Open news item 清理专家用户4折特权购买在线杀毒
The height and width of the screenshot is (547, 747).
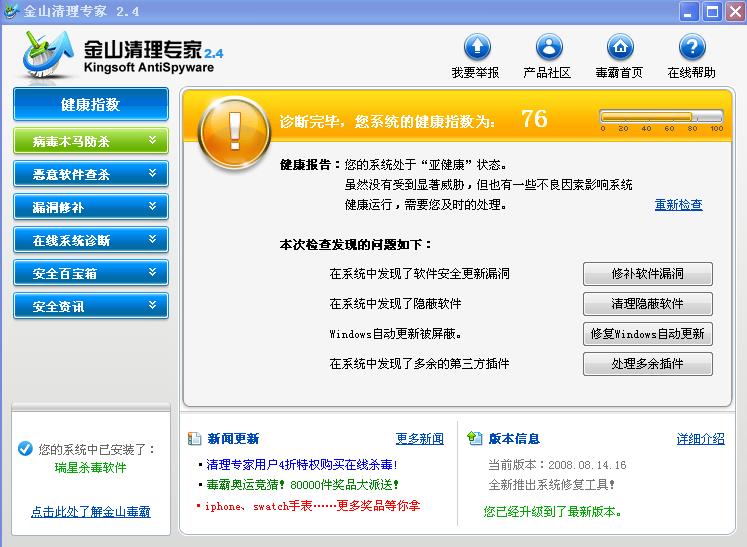pyautogui.click(x=302, y=465)
